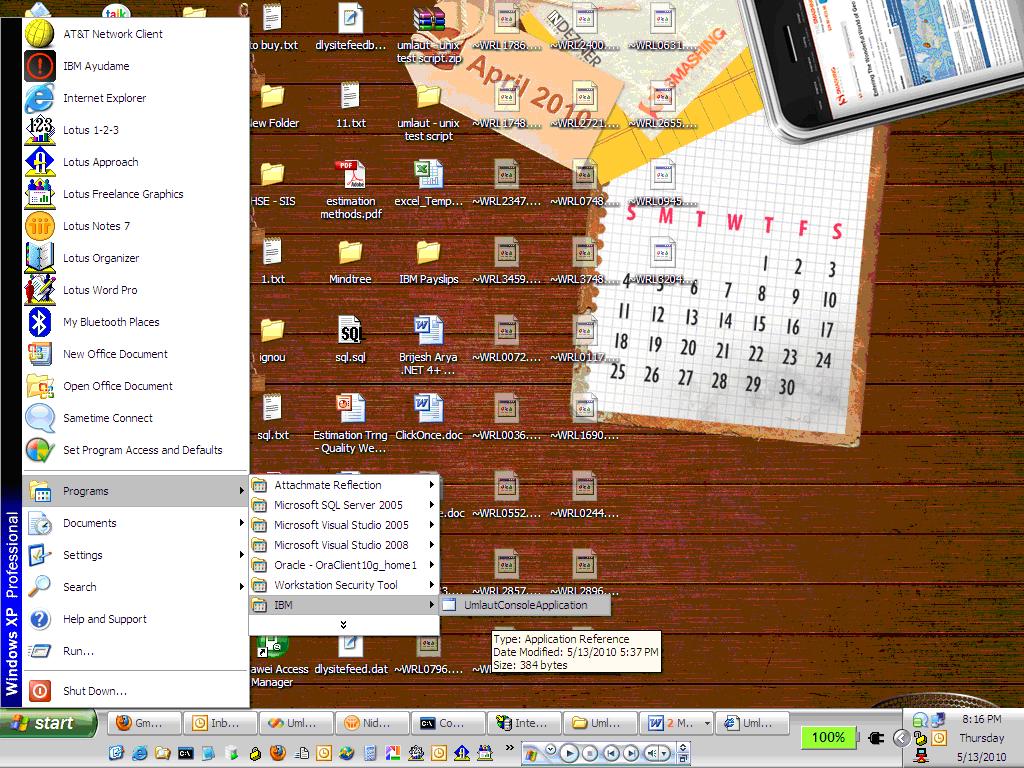Show hidden quick launch icons chevron

point(509,747)
